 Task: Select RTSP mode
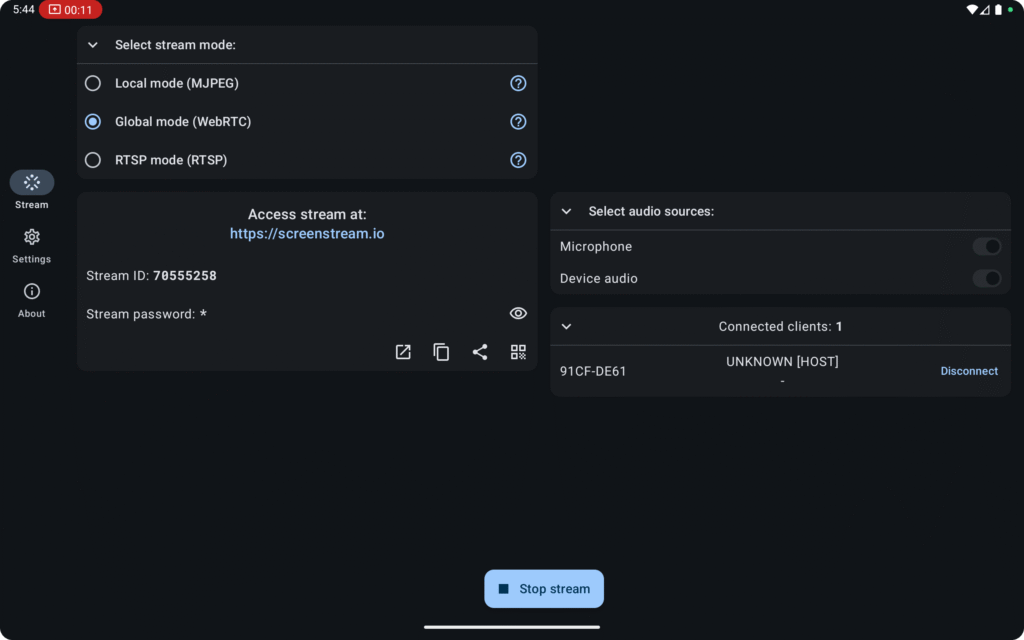pos(92,159)
